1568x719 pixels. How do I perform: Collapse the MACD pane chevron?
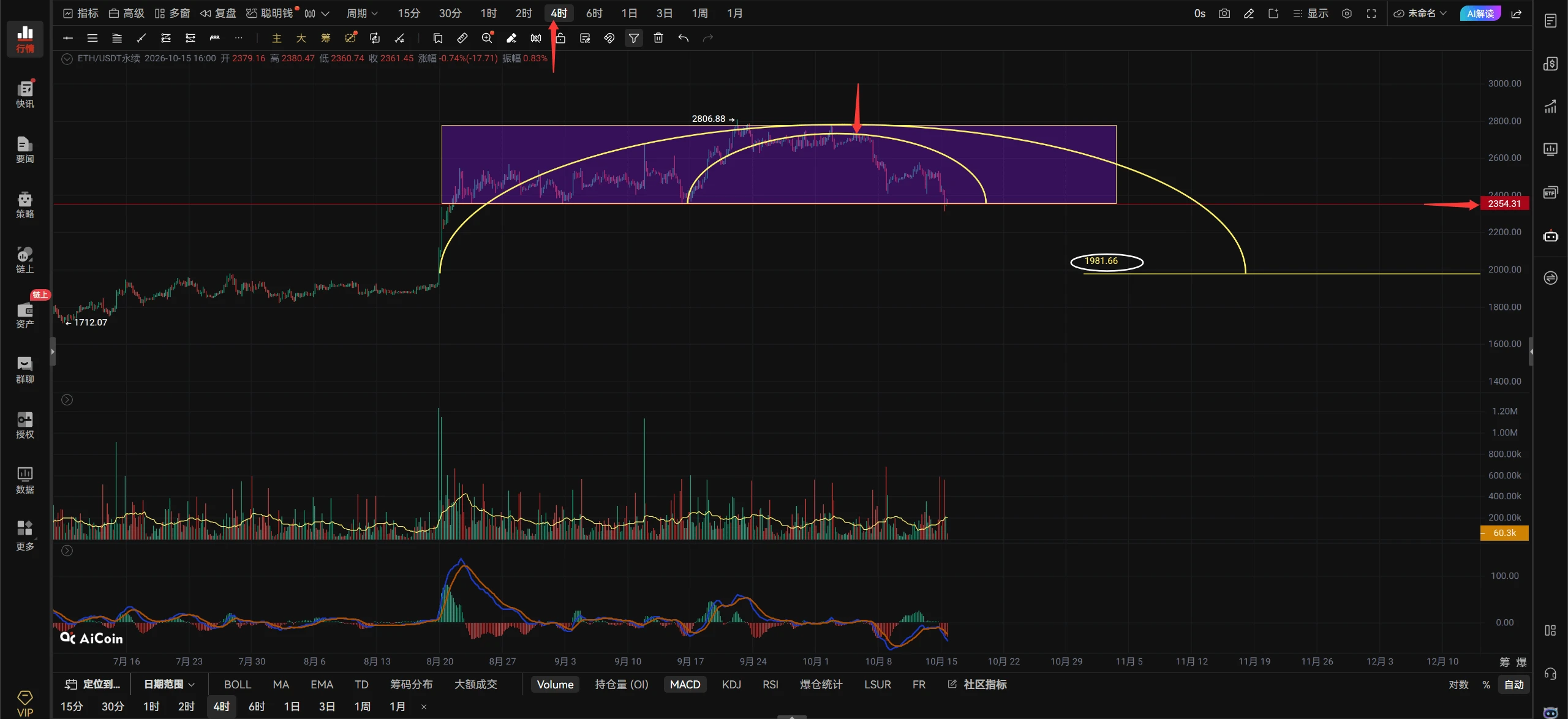67,551
